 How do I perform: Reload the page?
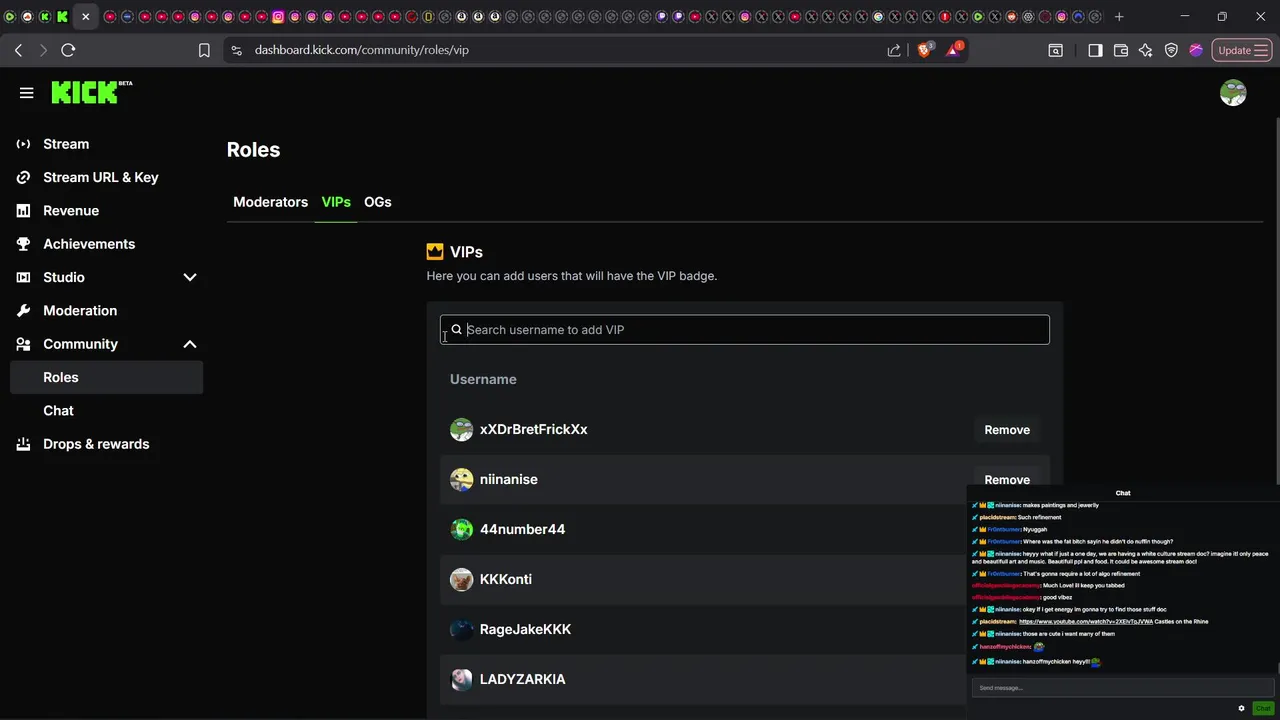(68, 50)
